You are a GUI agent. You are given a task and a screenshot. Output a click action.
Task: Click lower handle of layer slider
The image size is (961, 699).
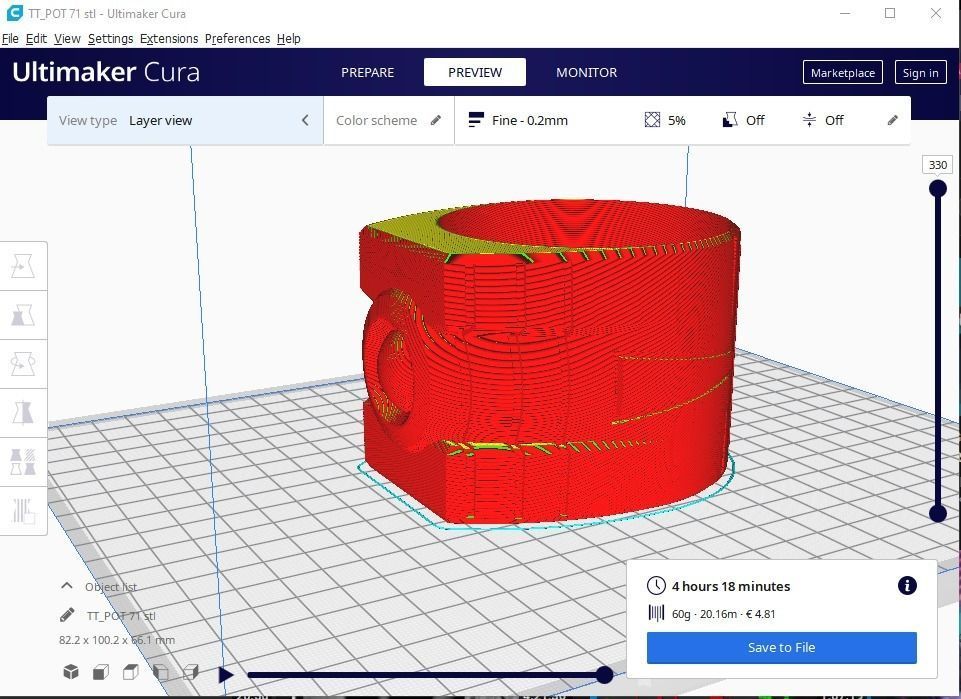point(938,513)
